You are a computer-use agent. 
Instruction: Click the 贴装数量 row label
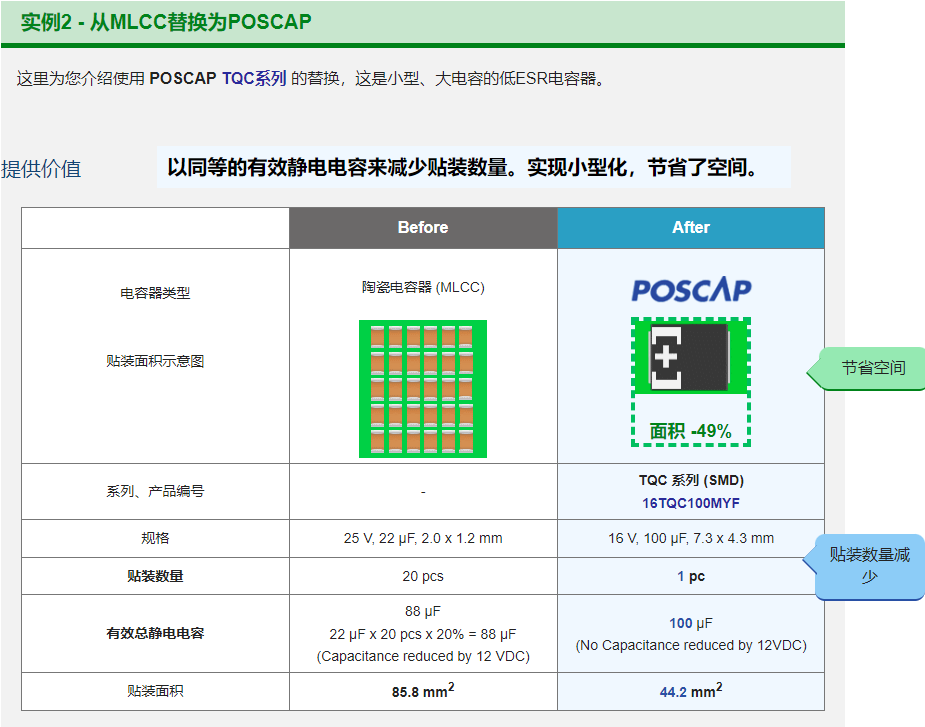[x=155, y=576]
